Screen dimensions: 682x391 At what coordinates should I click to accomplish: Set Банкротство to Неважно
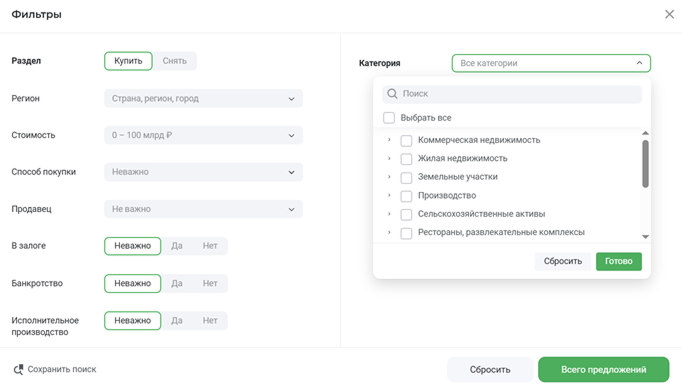tap(133, 284)
